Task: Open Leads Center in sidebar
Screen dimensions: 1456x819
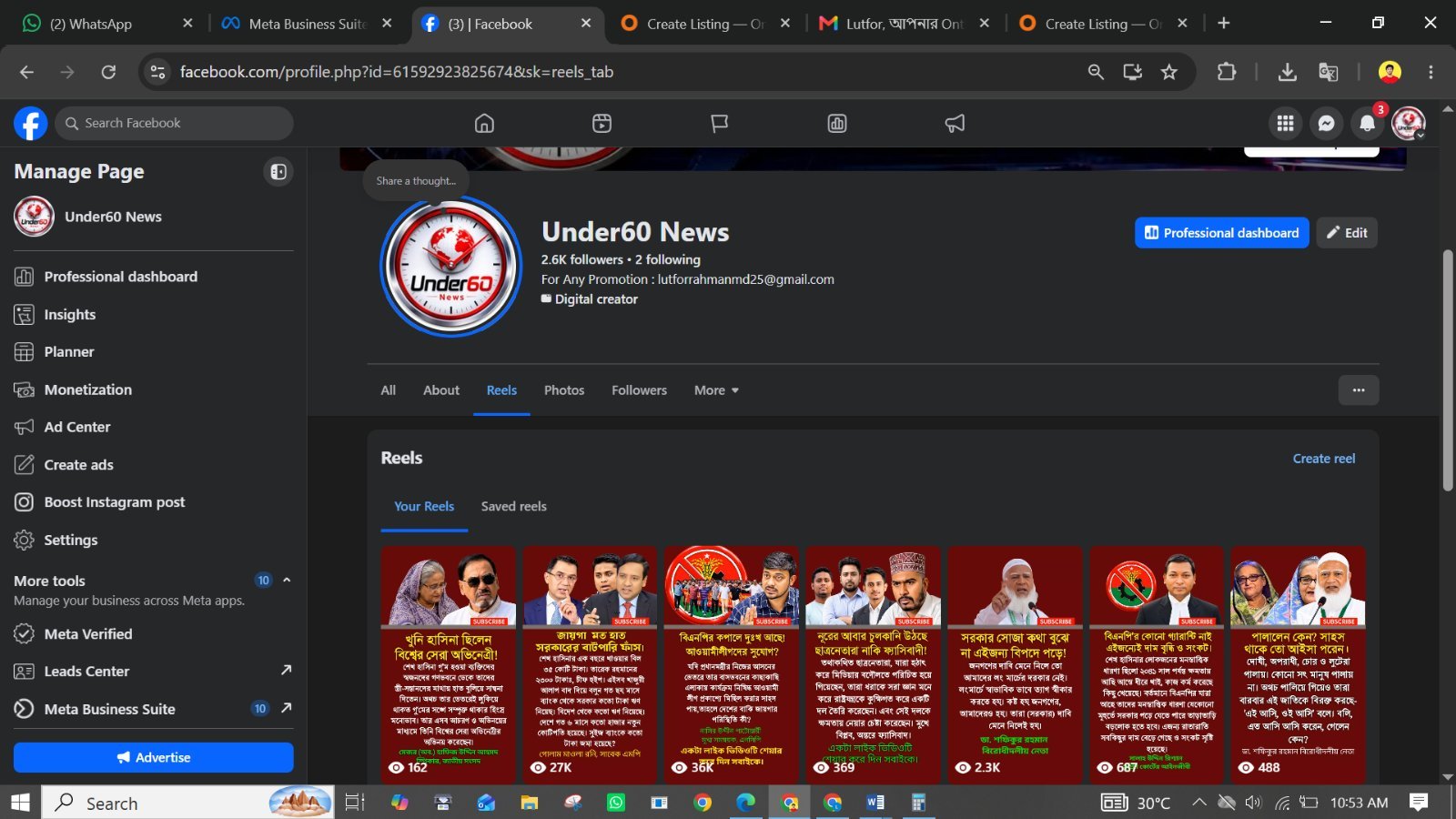Action: click(153, 672)
